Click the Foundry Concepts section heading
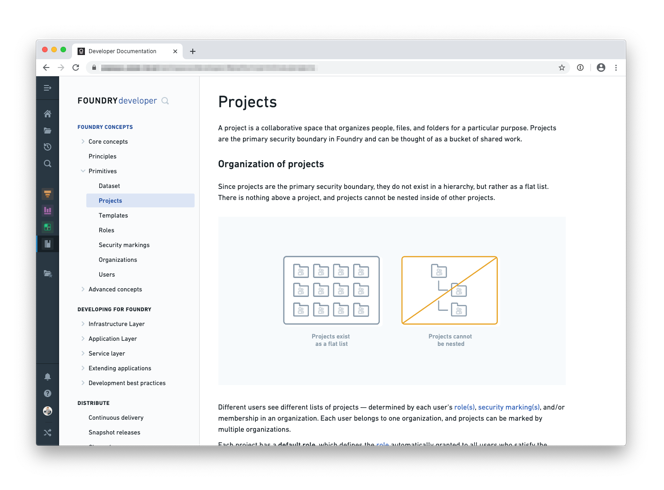This screenshot has width=664, height=490. [105, 127]
